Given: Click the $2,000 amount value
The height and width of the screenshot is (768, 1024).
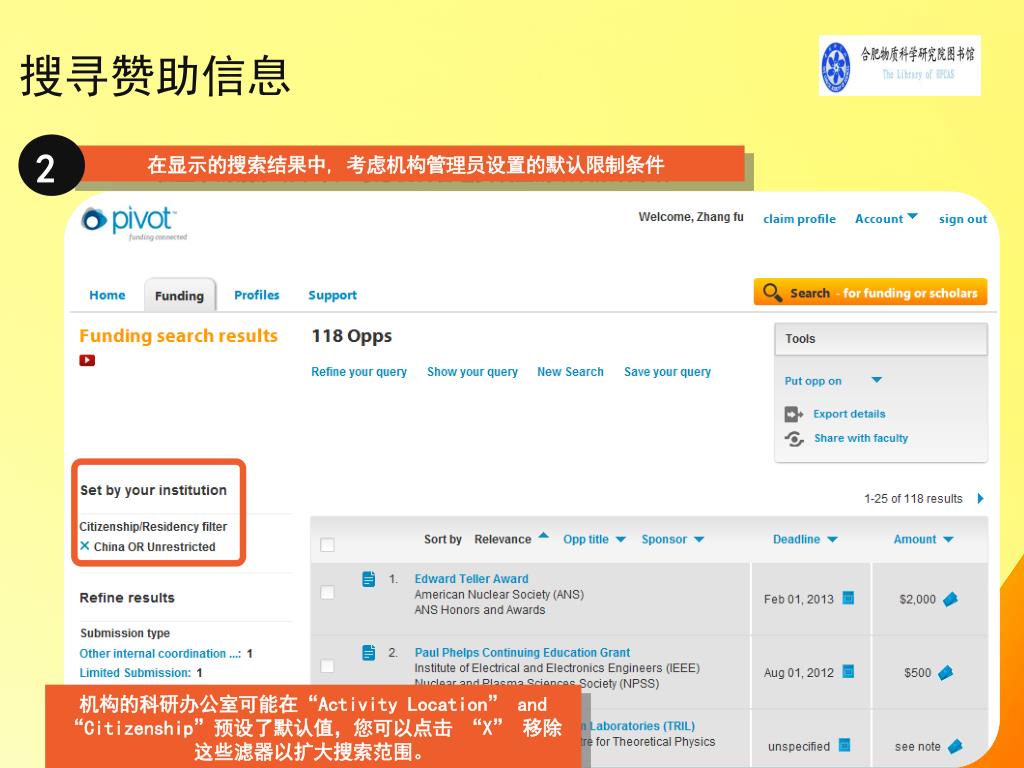Looking at the screenshot, I should coord(918,599).
